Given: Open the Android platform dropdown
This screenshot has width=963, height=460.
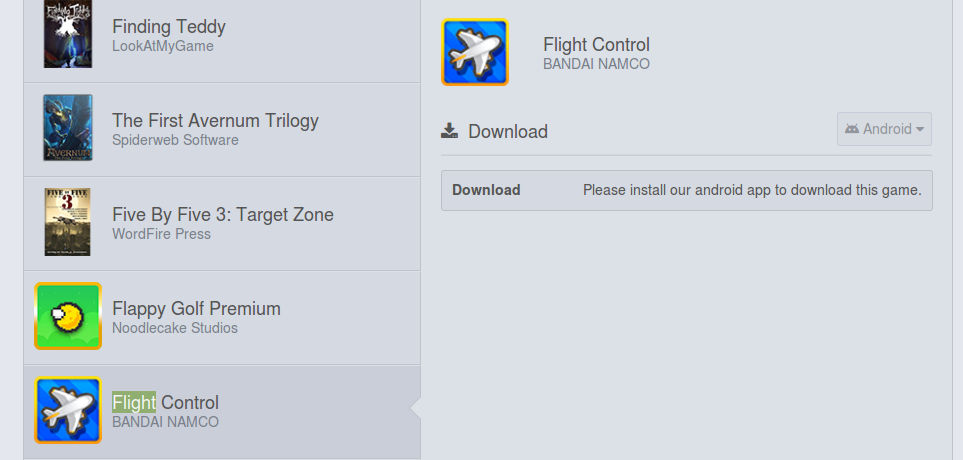Looking at the screenshot, I should coord(884,129).
